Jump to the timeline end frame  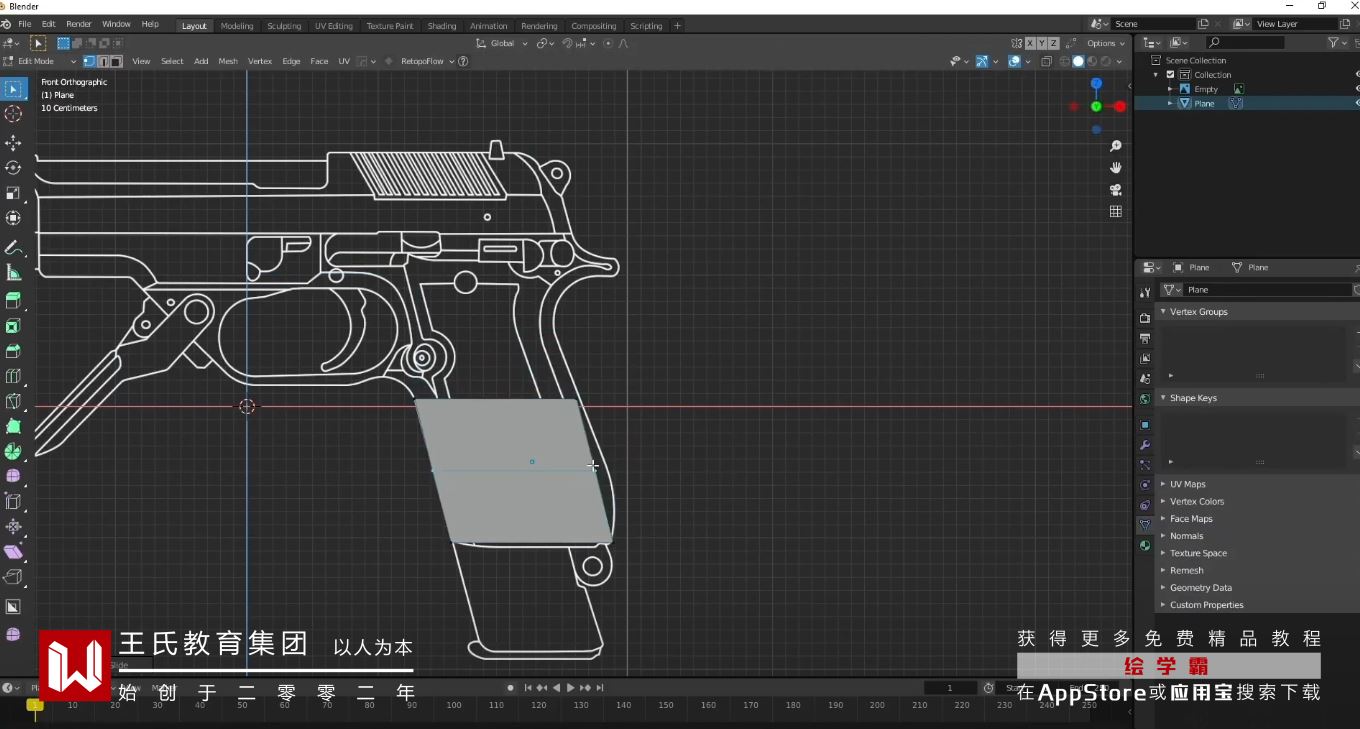(x=600, y=688)
